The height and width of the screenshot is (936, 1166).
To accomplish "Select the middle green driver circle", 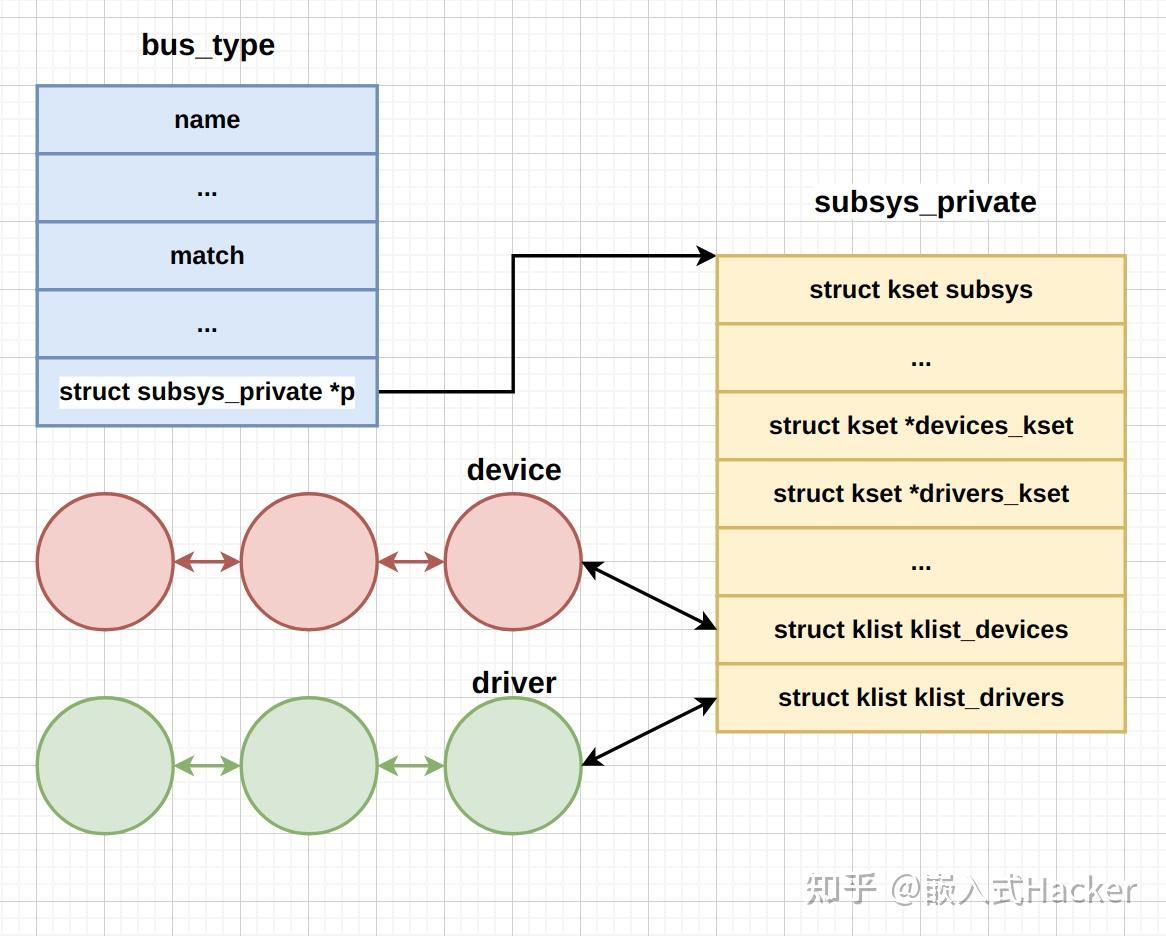I will coord(309,766).
